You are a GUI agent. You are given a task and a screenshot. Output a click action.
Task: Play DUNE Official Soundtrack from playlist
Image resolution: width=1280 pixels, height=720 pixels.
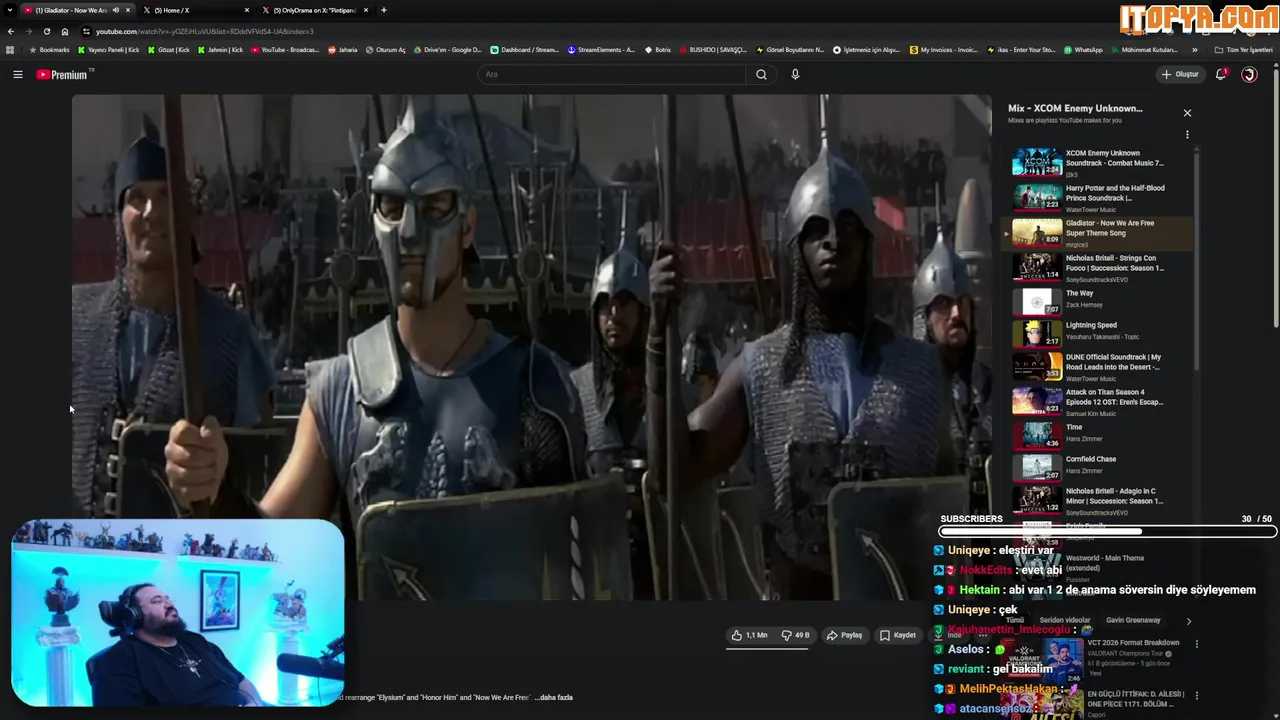1098,366
